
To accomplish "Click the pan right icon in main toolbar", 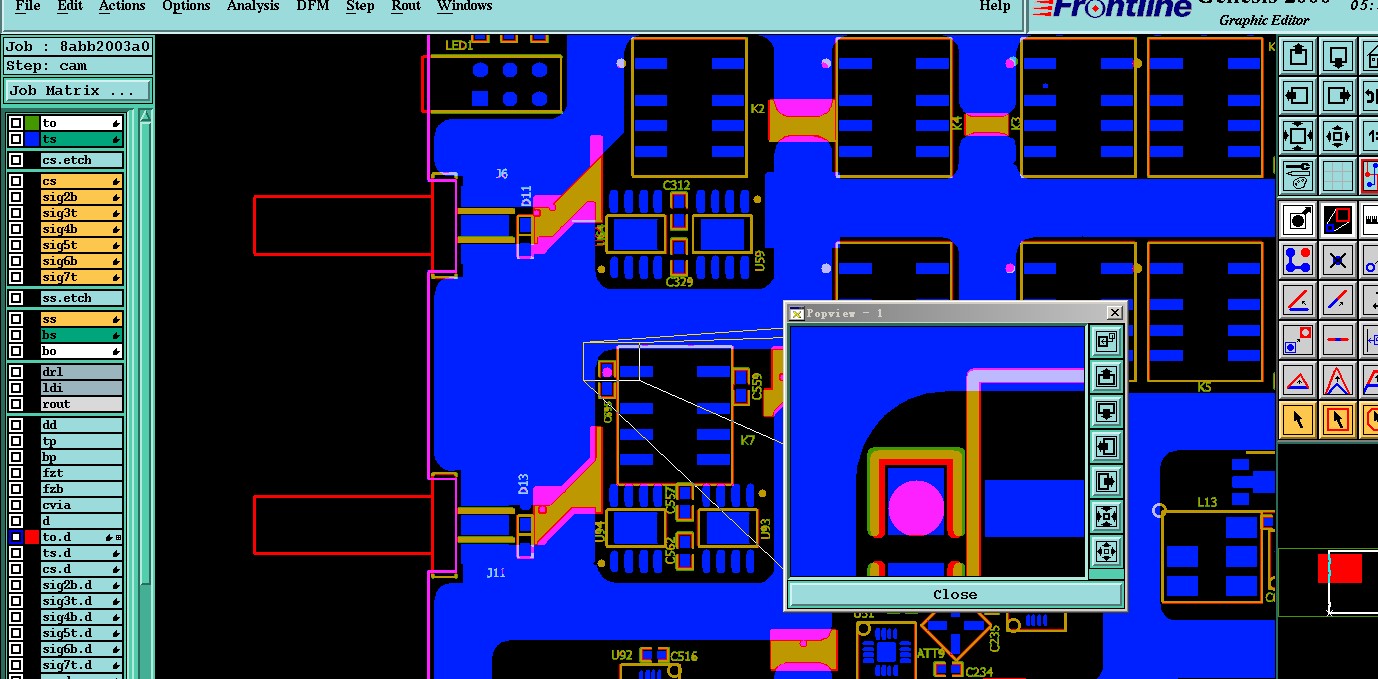I will (x=1338, y=96).
